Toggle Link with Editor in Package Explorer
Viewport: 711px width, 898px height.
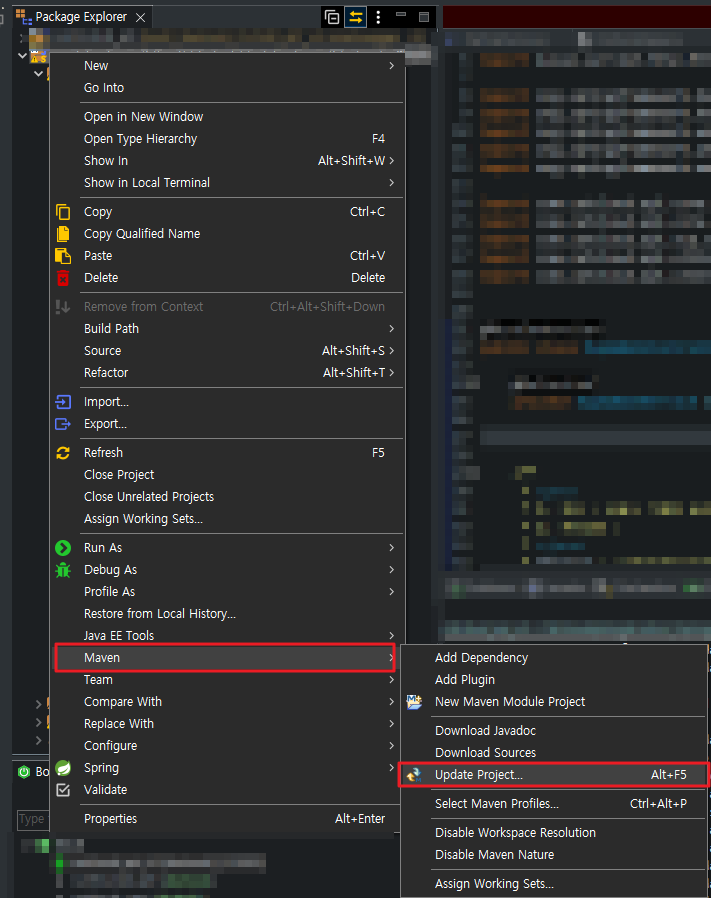(355, 17)
